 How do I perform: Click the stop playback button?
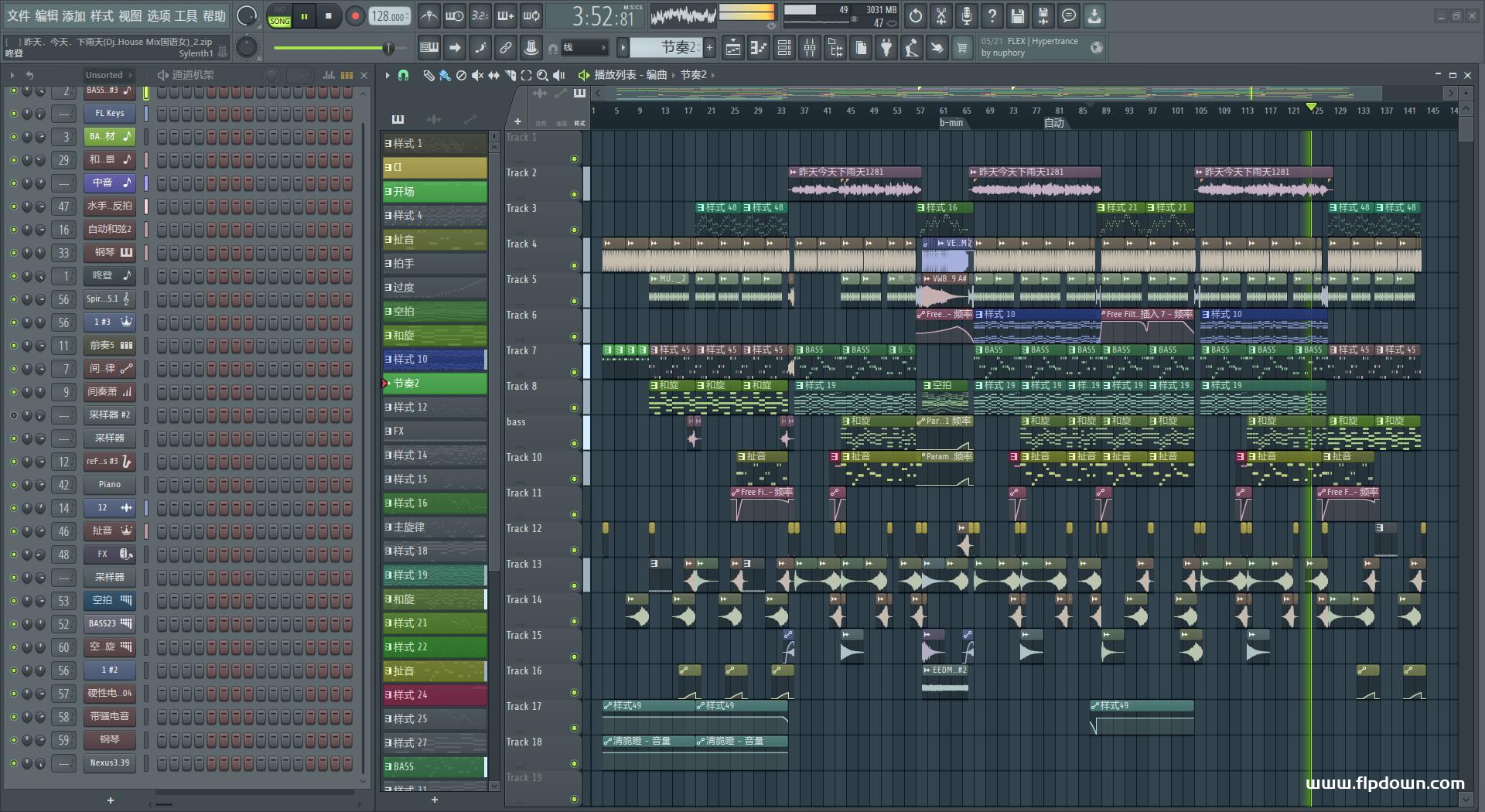pyautogui.click(x=329, y=16)
